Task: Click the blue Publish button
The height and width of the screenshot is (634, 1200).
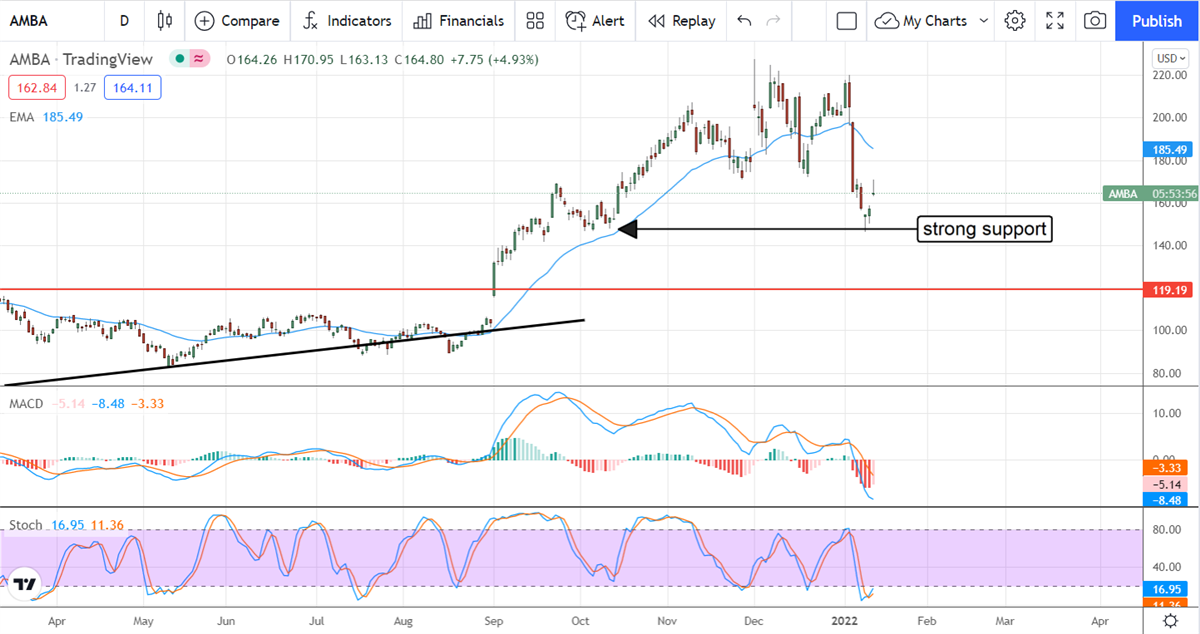Action: point(1157,20)
